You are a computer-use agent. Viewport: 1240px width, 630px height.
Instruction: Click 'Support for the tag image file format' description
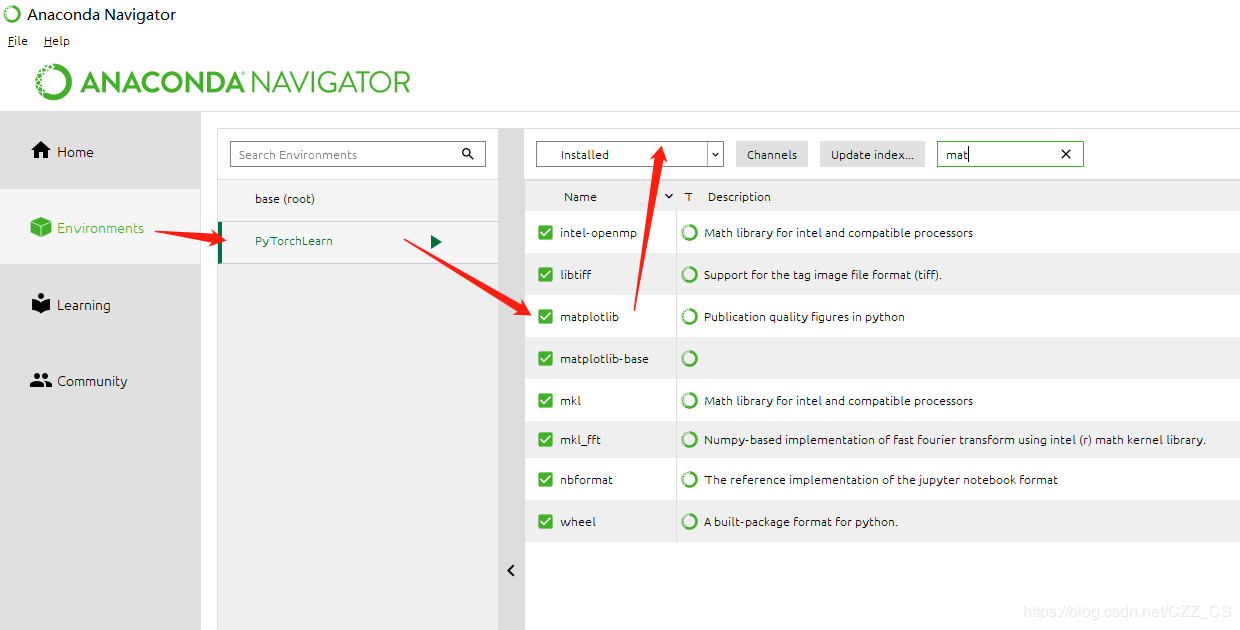coord(822,275)
